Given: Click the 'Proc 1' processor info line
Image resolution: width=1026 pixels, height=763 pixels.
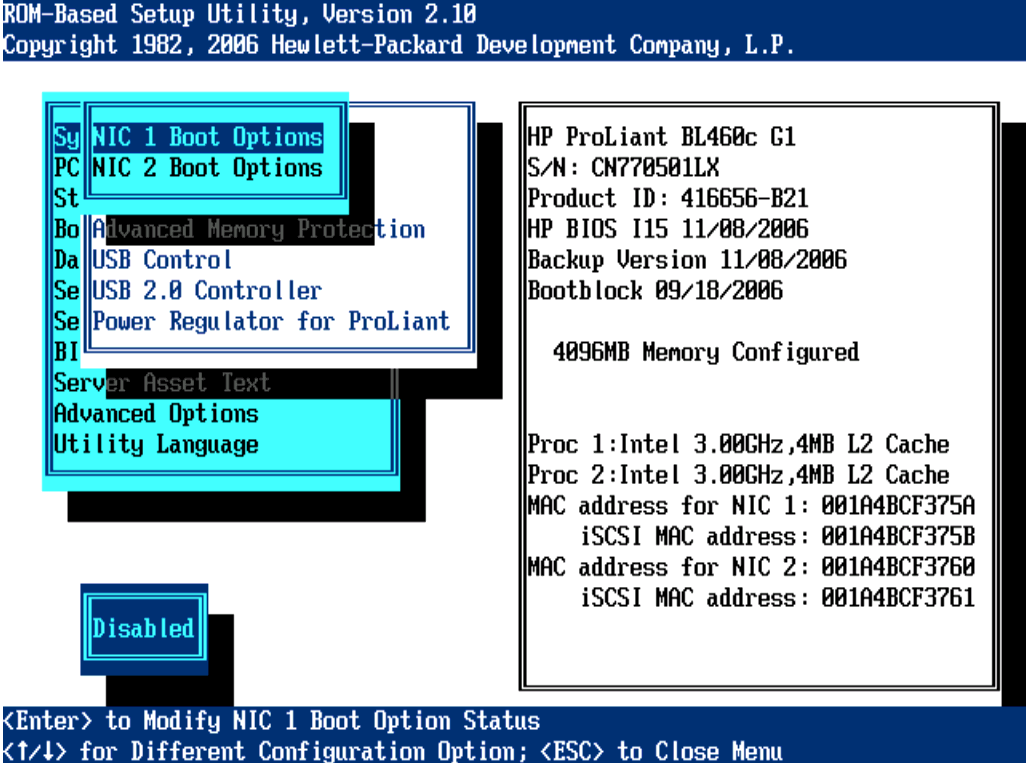Looking at the screenshot, I should point(738,444).
